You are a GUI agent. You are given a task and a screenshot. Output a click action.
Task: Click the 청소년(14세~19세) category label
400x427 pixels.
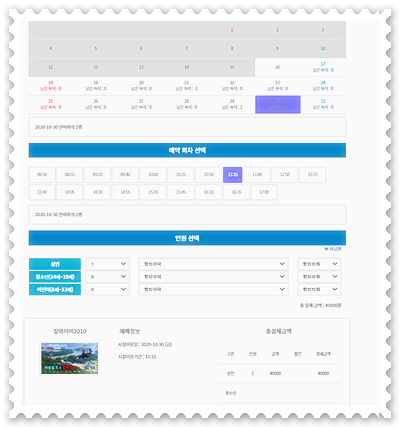point(55,277)
